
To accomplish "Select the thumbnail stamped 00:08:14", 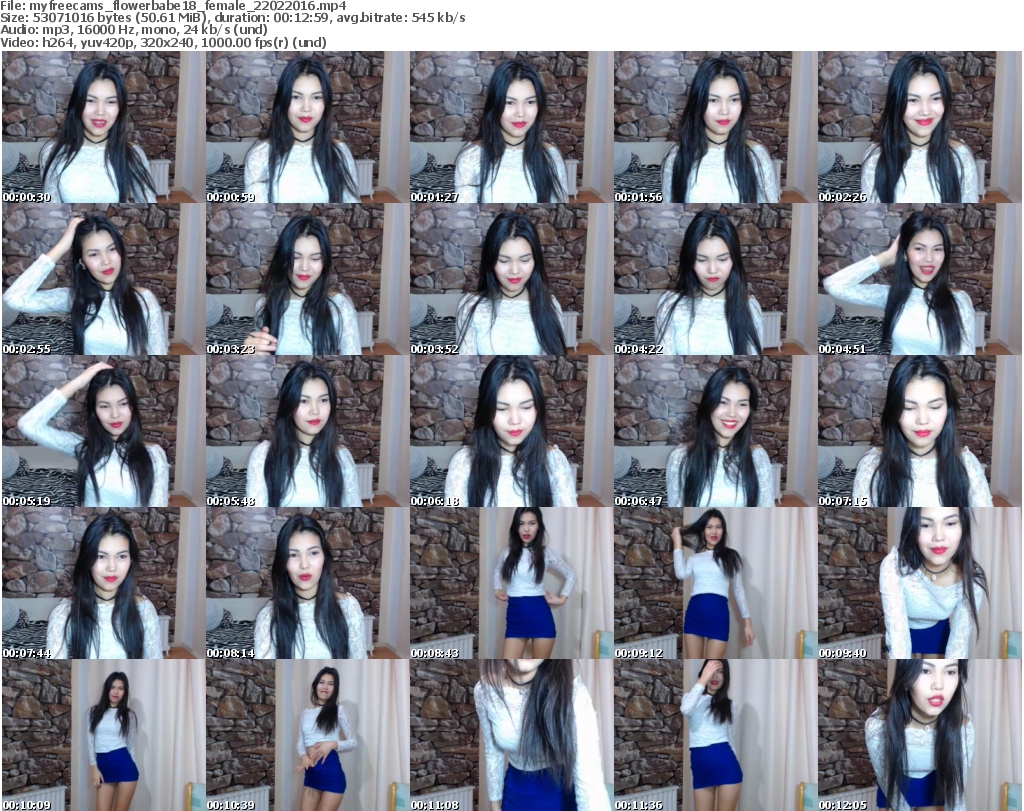I will (x=308, y=583).
